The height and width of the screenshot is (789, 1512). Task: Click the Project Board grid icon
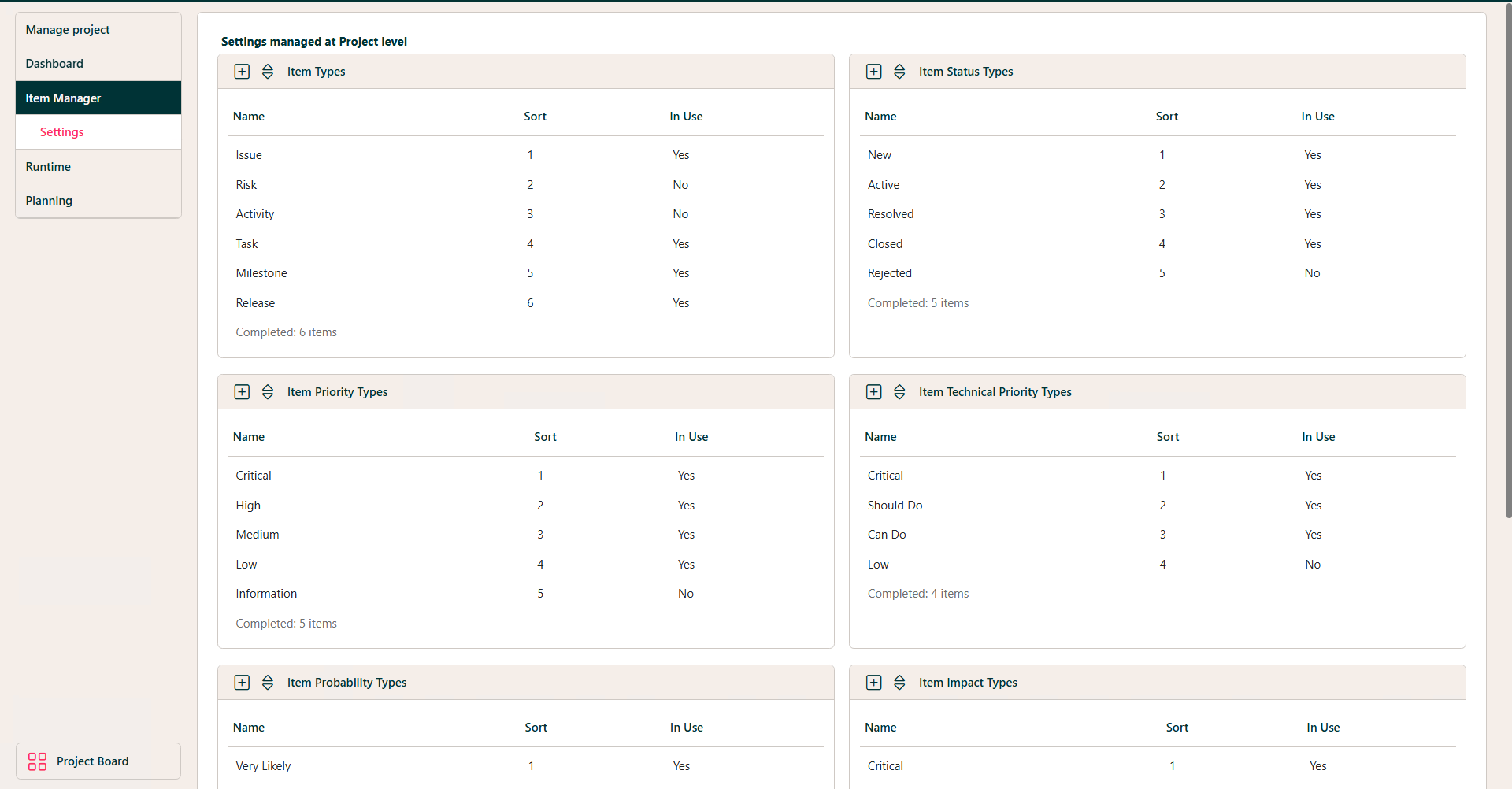pyautogui.click(x=37, y=761)
